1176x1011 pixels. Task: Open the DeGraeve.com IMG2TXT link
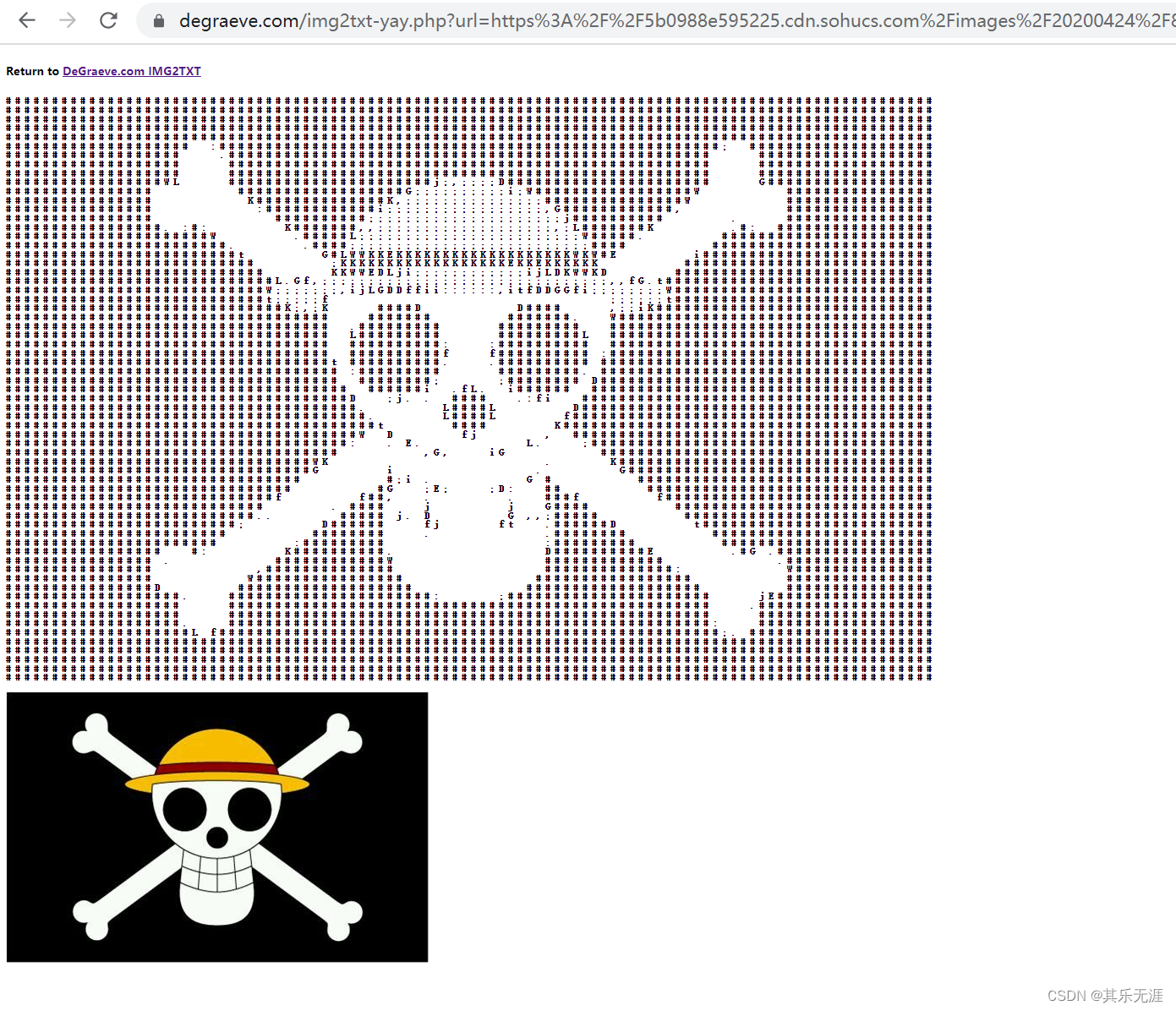(132, 71)
